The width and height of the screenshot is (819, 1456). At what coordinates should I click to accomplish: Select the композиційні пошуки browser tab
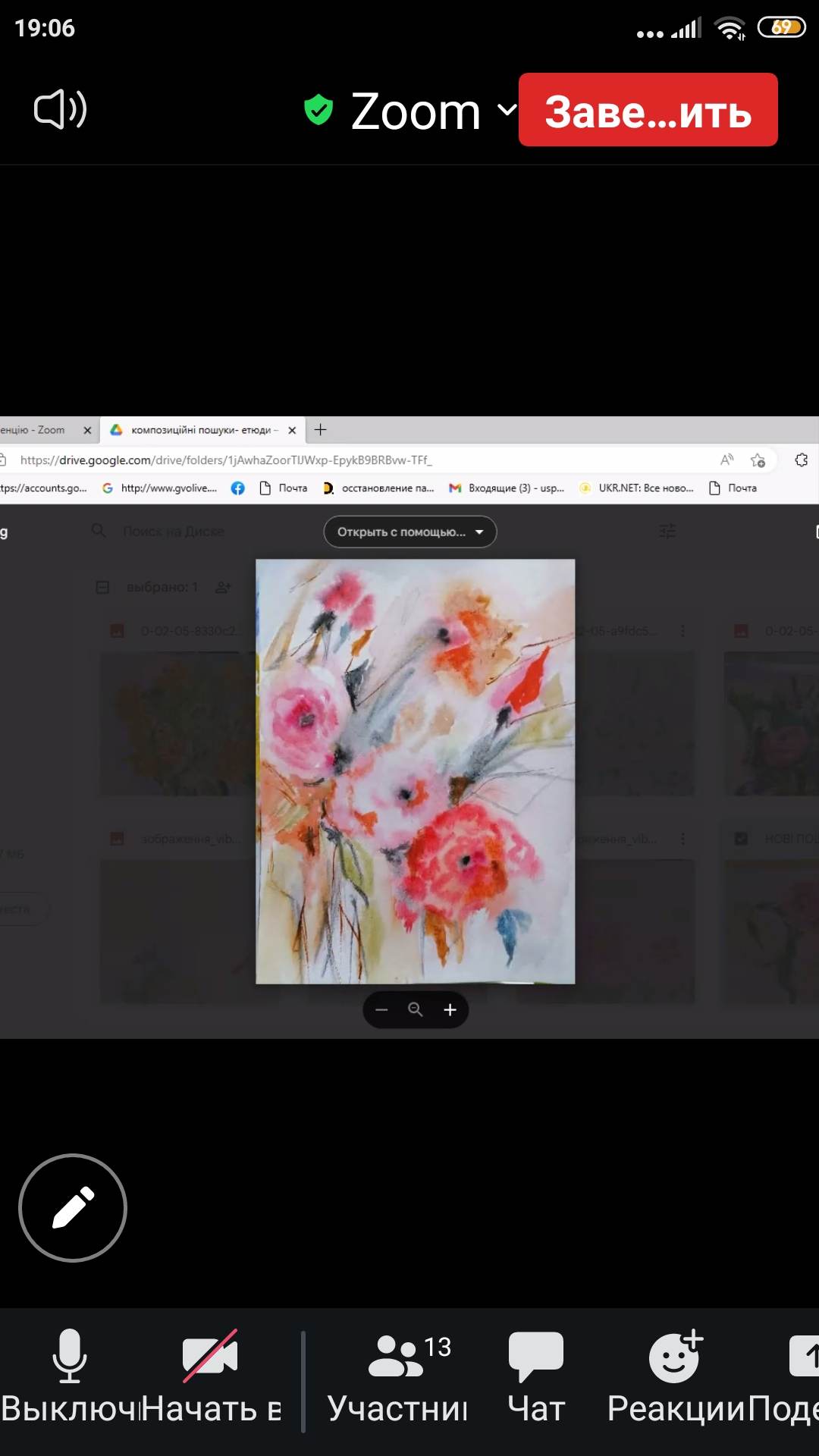(x=200, y=430)
